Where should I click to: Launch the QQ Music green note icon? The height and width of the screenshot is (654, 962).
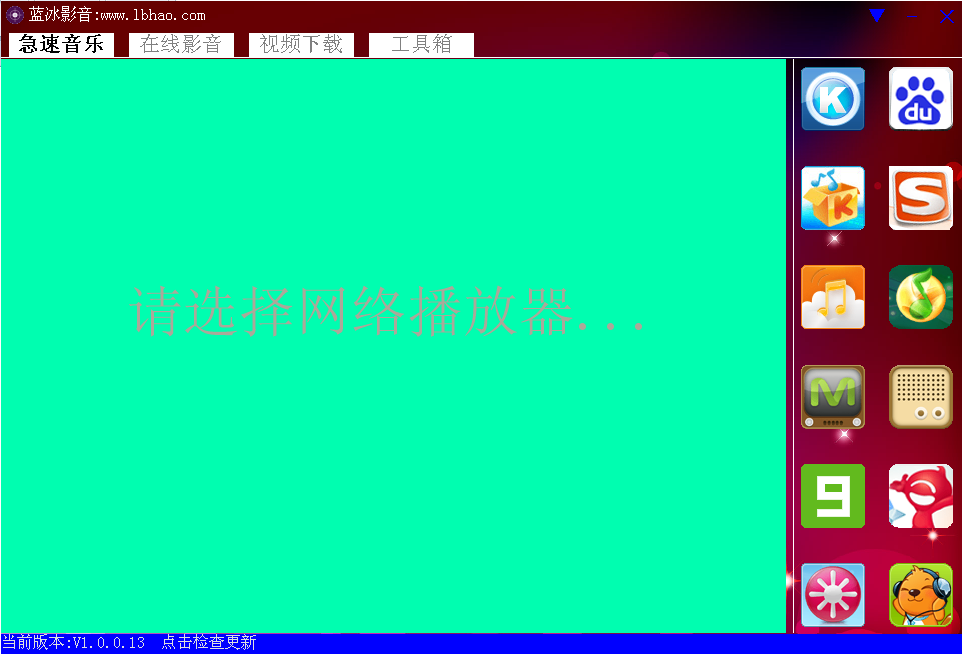920,297
